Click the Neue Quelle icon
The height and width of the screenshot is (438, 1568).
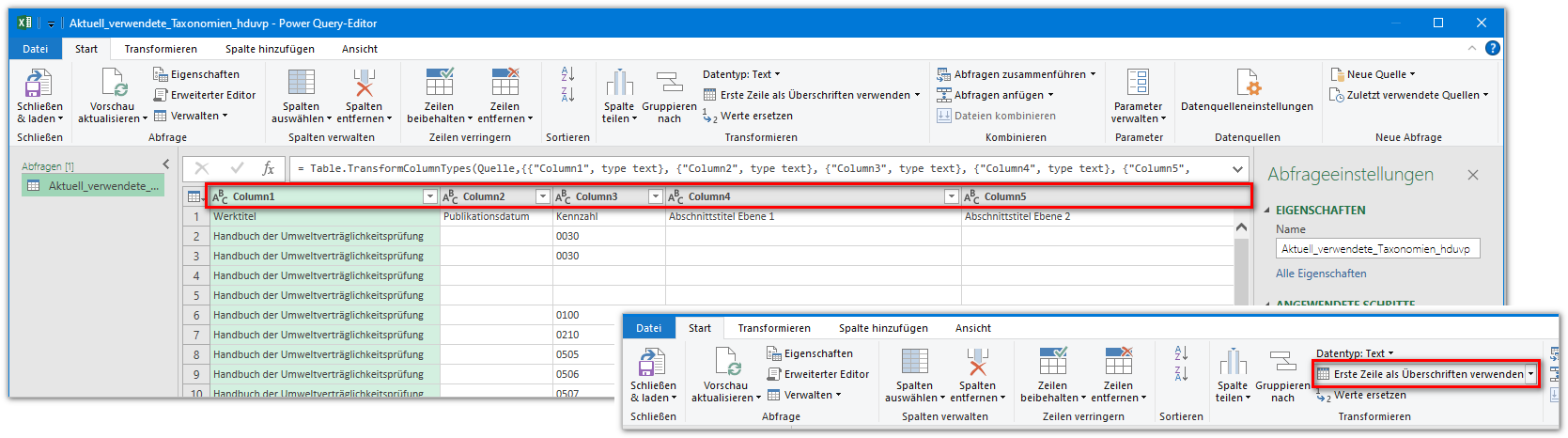(x=1337, y=74)
